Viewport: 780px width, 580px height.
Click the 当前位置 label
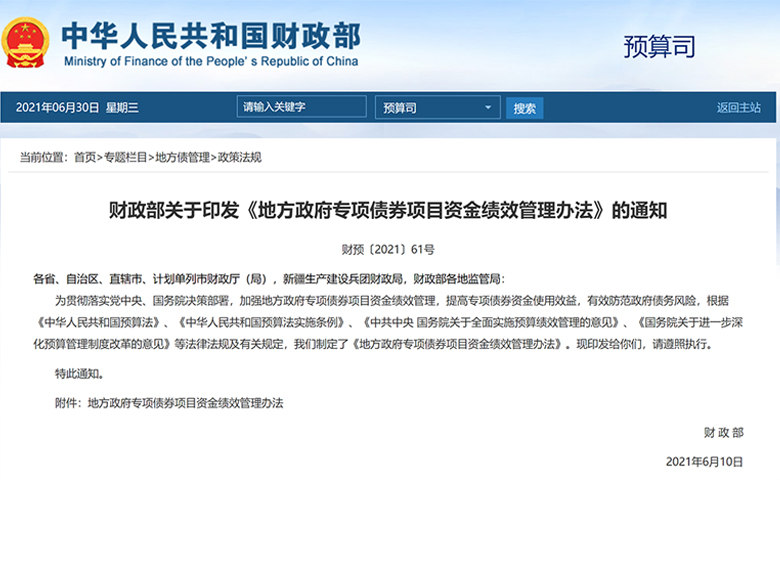click(42, 158)
